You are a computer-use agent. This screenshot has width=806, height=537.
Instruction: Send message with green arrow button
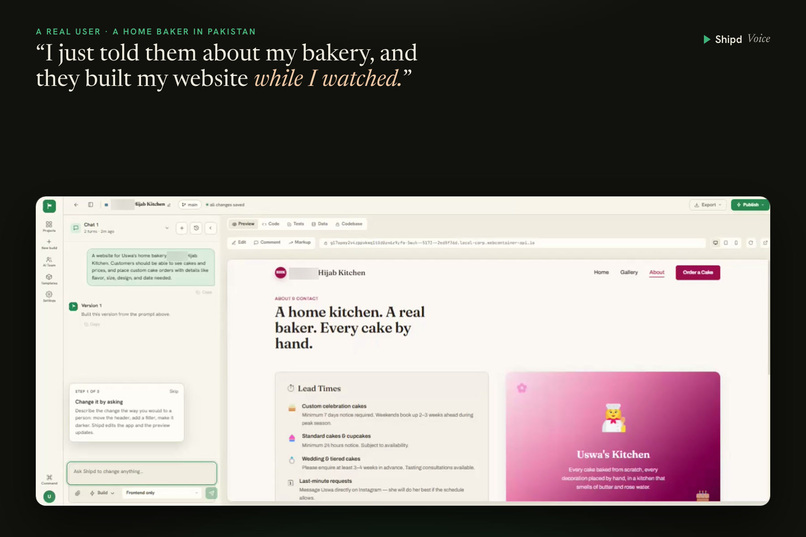(x=211, y=493)
